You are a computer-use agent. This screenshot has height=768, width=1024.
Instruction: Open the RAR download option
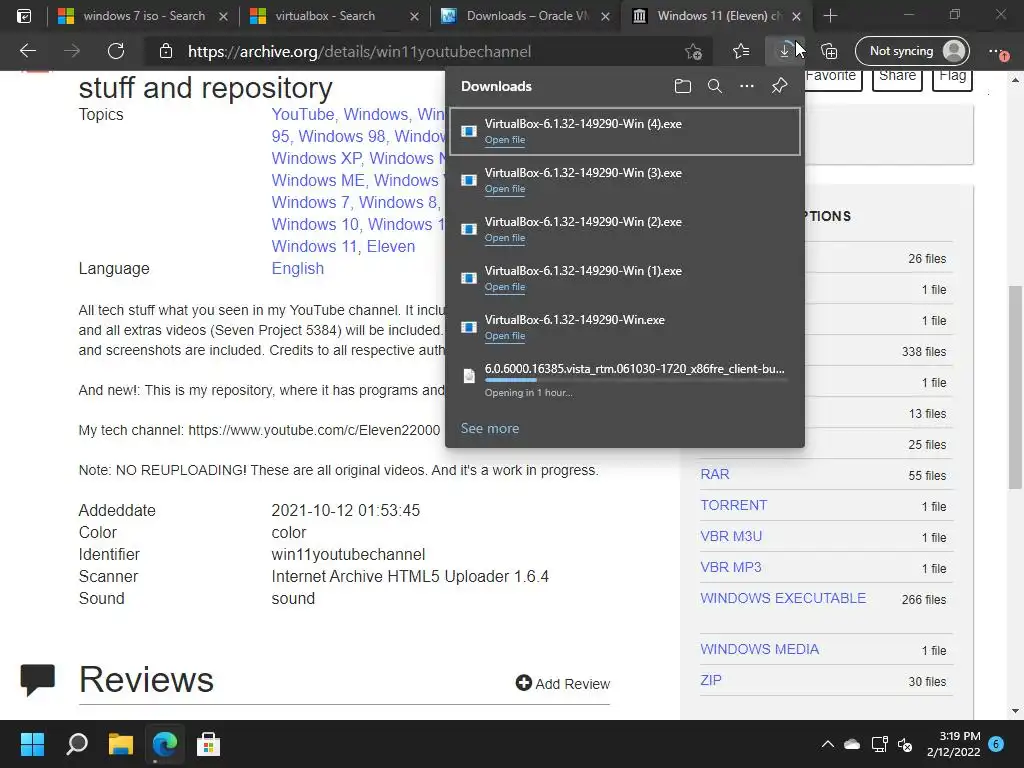coord(714,474)
